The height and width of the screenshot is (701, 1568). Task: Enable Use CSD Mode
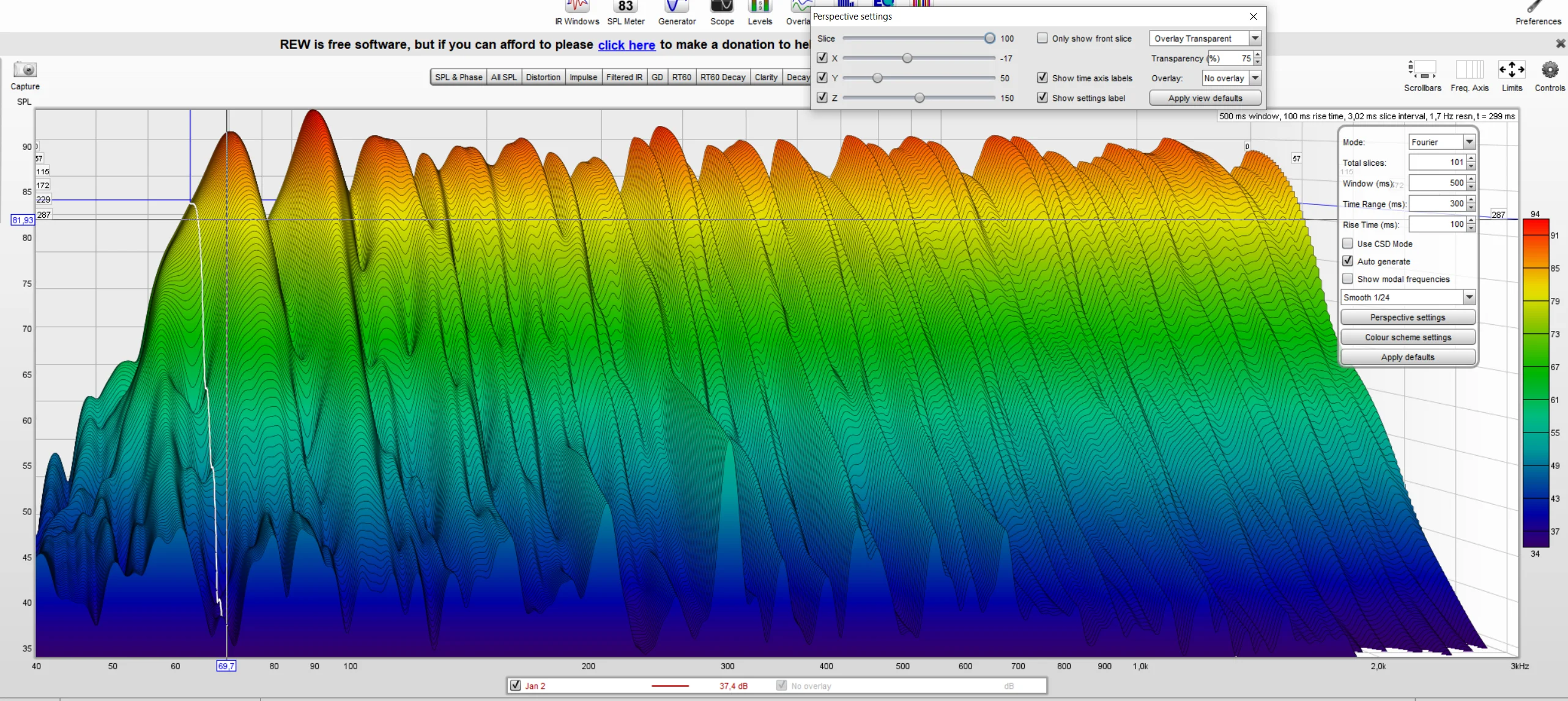click(1348, 243)
